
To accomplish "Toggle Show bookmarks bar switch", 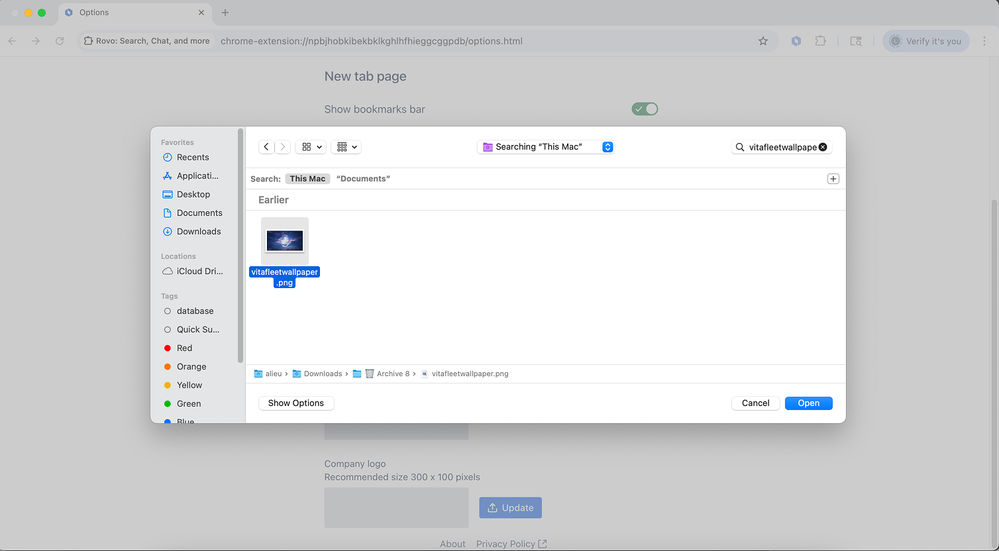I will (645, 109).
